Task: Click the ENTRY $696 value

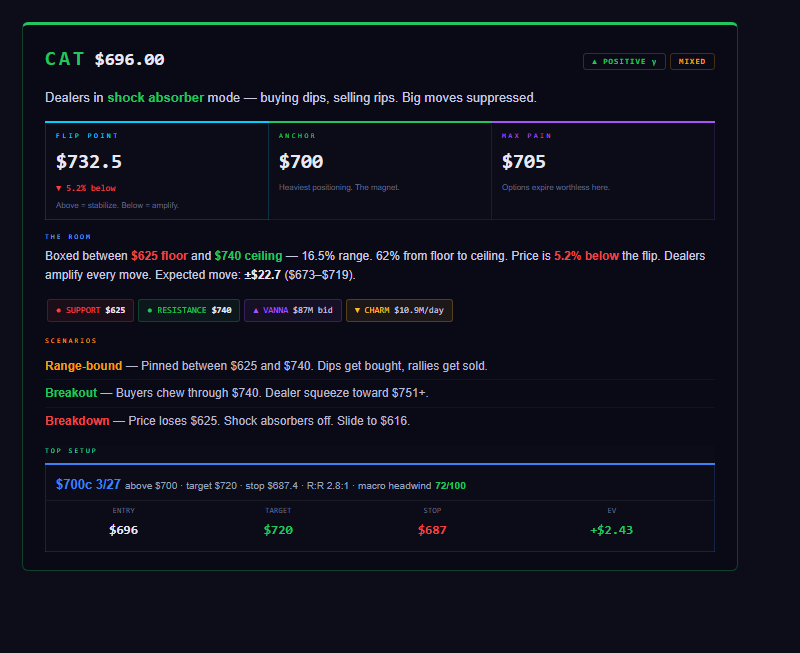Action: (123, 530)
